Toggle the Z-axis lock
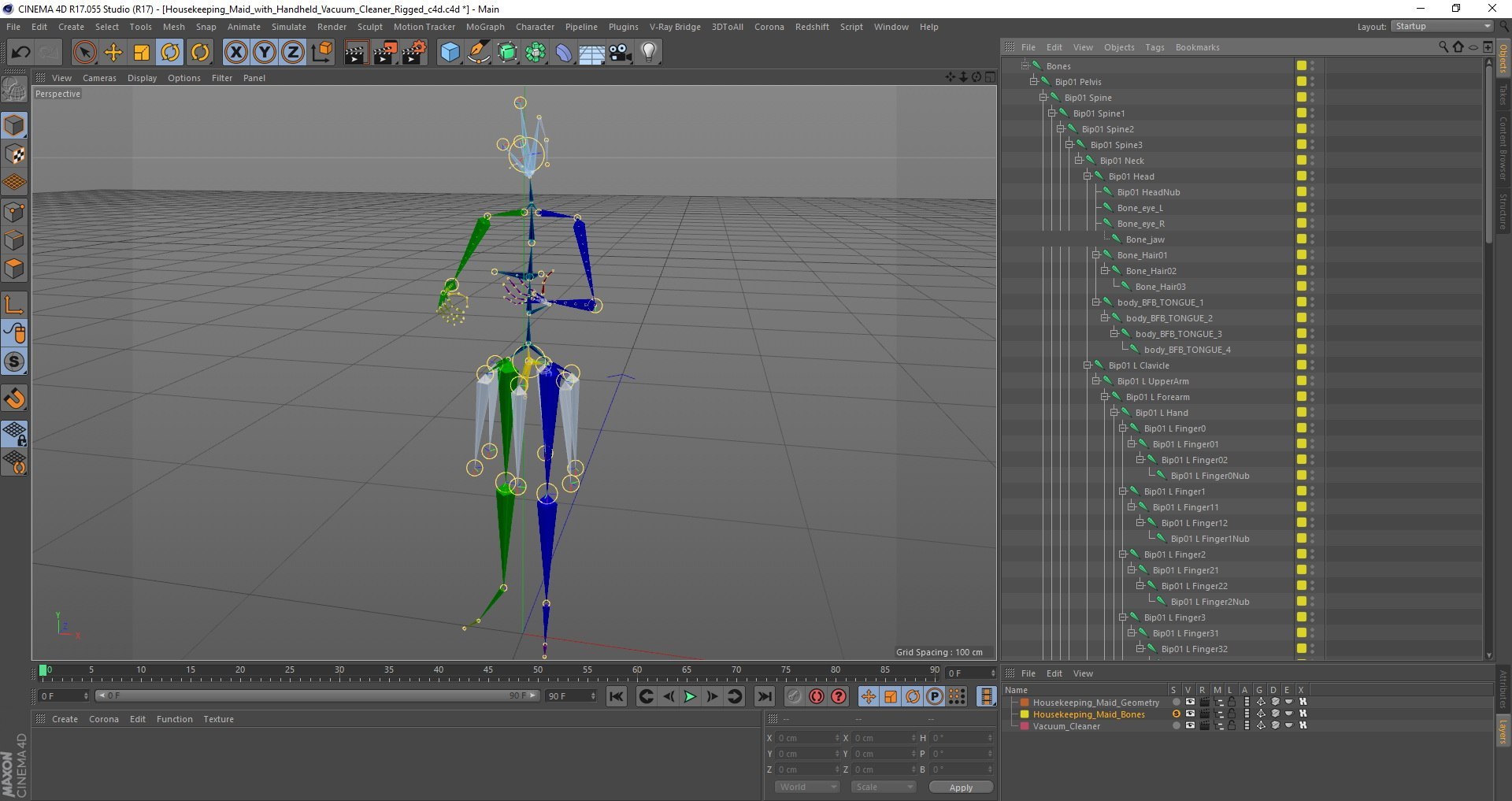This screenshot has width=1512, height=801. 293,53
